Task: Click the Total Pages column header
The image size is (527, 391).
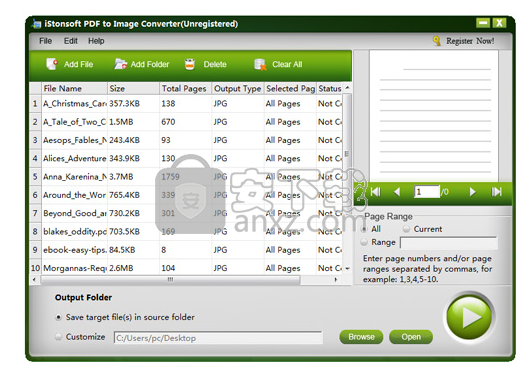Action: point(186,88)
